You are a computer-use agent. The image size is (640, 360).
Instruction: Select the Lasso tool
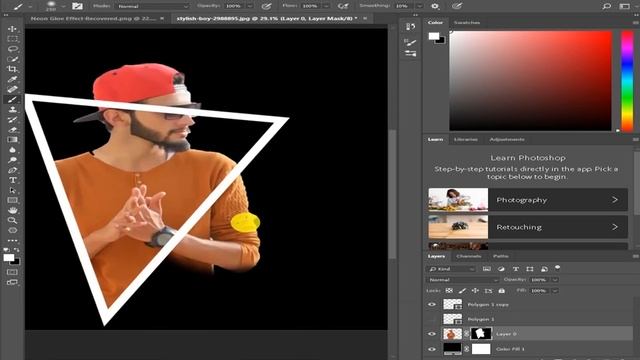coord(12,49)
